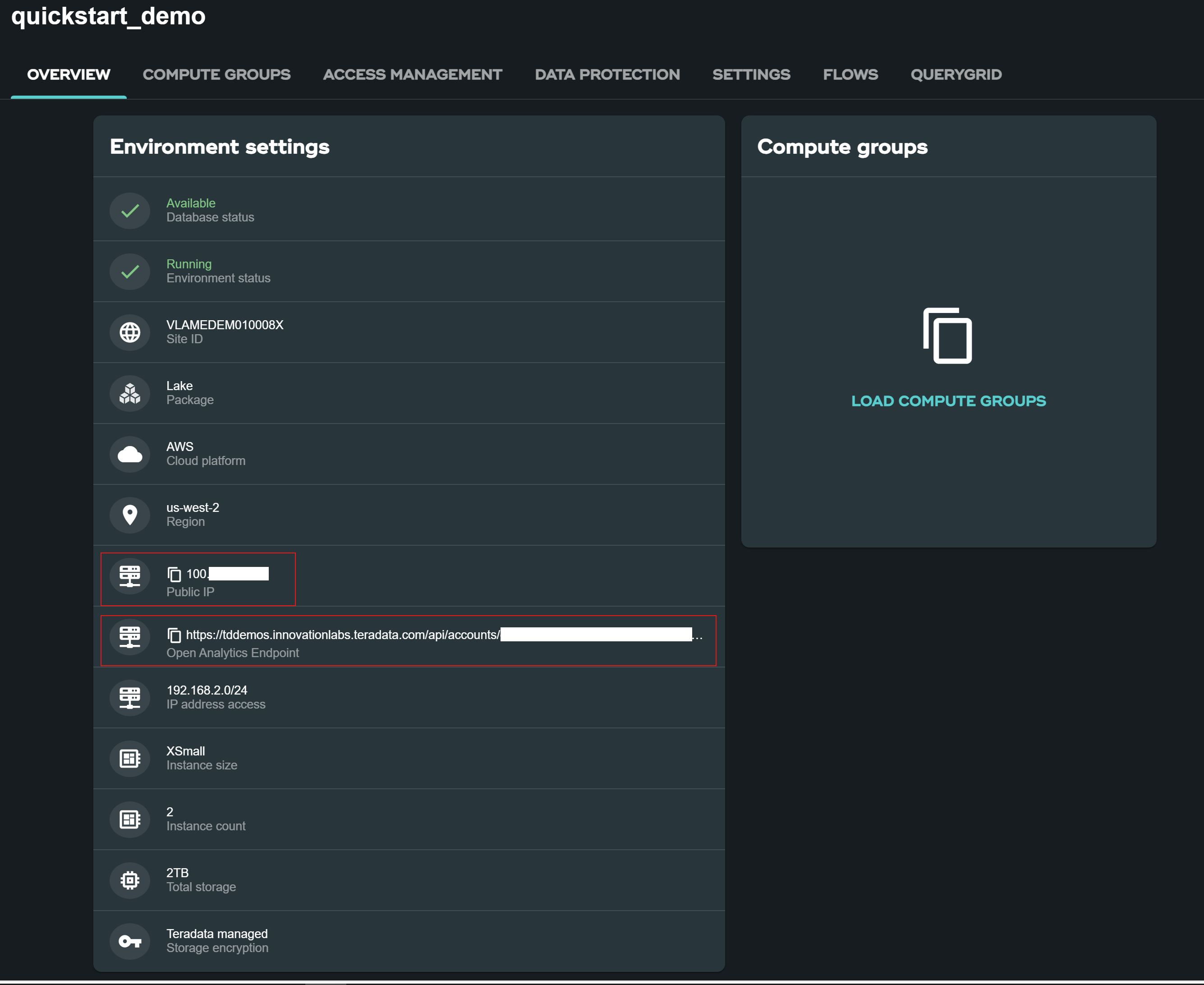Image resolution: width=1204 pixels, height=985 pixels.
Task: Switch to the Flows tab
Action: [x=850, y=74]
